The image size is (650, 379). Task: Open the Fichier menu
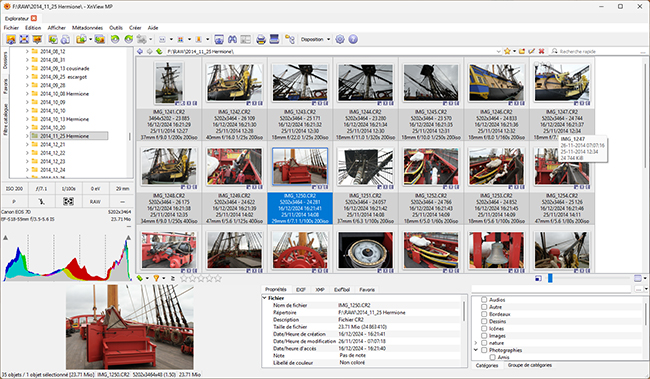pyautogui.click(x=11, y=28)
